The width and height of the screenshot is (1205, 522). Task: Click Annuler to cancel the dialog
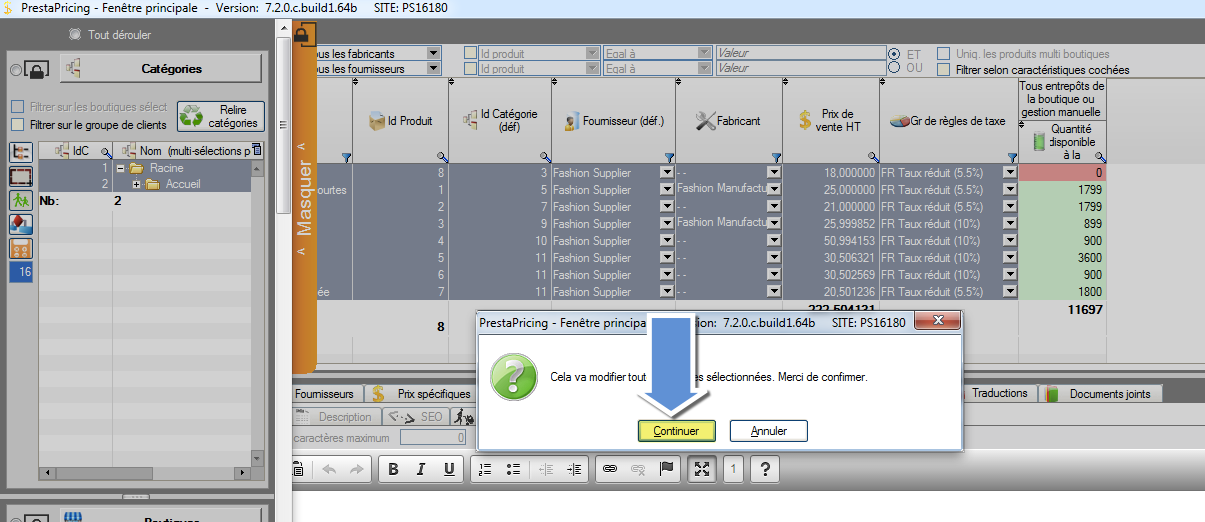click(x=768, y=431)
